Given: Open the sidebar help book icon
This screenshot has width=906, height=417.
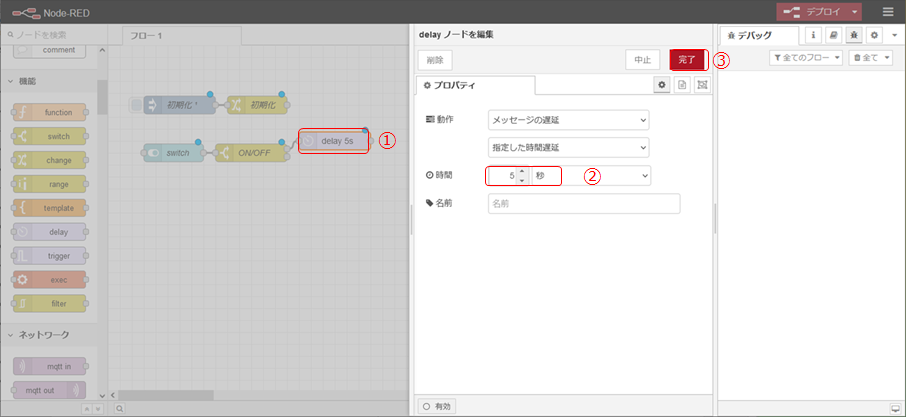Looking at the screenshot, I should [833, 35].
